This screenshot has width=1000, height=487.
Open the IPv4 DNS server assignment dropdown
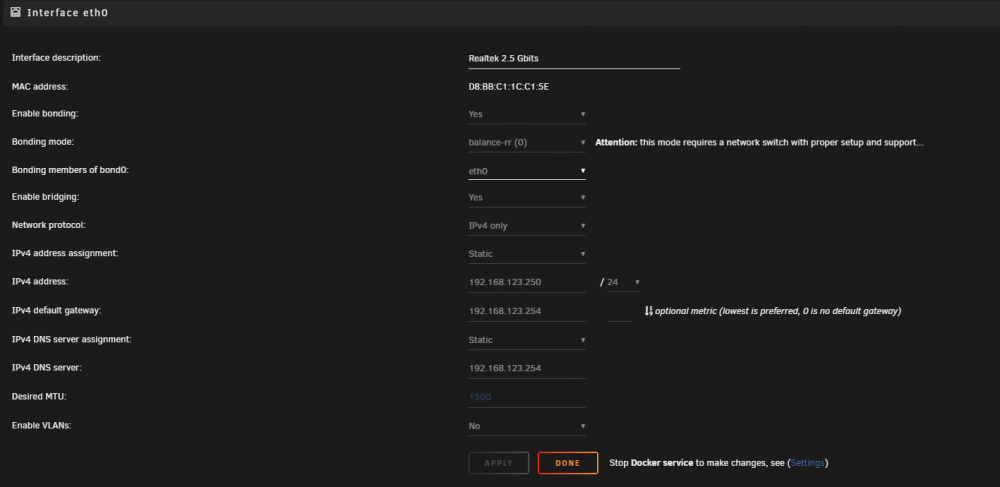[527, 340]
